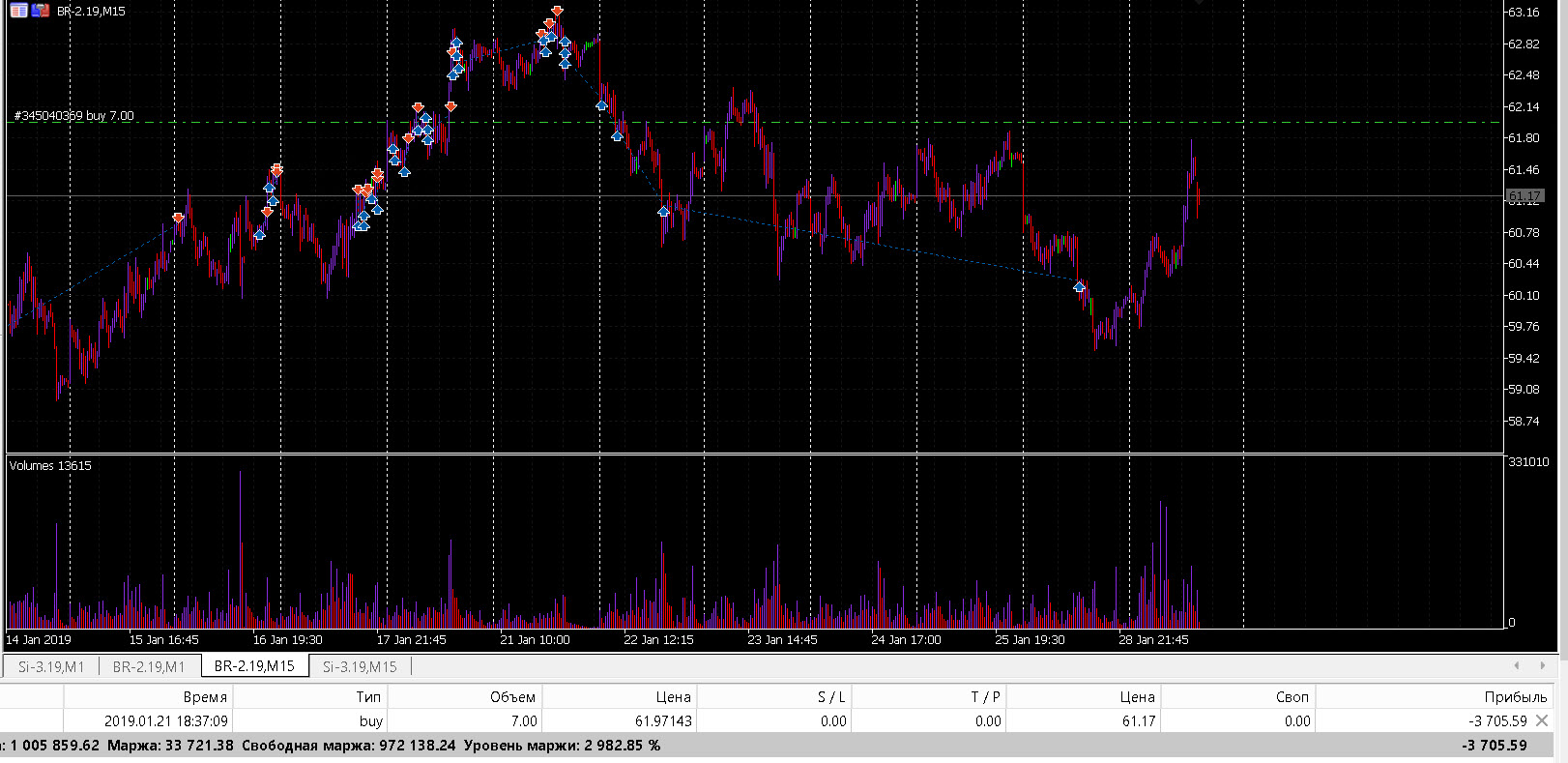
Task: Click the current price 61.17 label on scale
Action: pyautogui.click(x=1524, y=197)
